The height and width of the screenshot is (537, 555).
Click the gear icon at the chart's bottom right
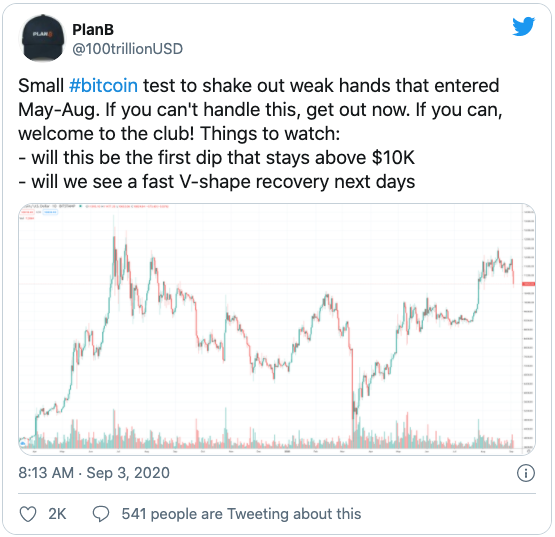(528, 451)
